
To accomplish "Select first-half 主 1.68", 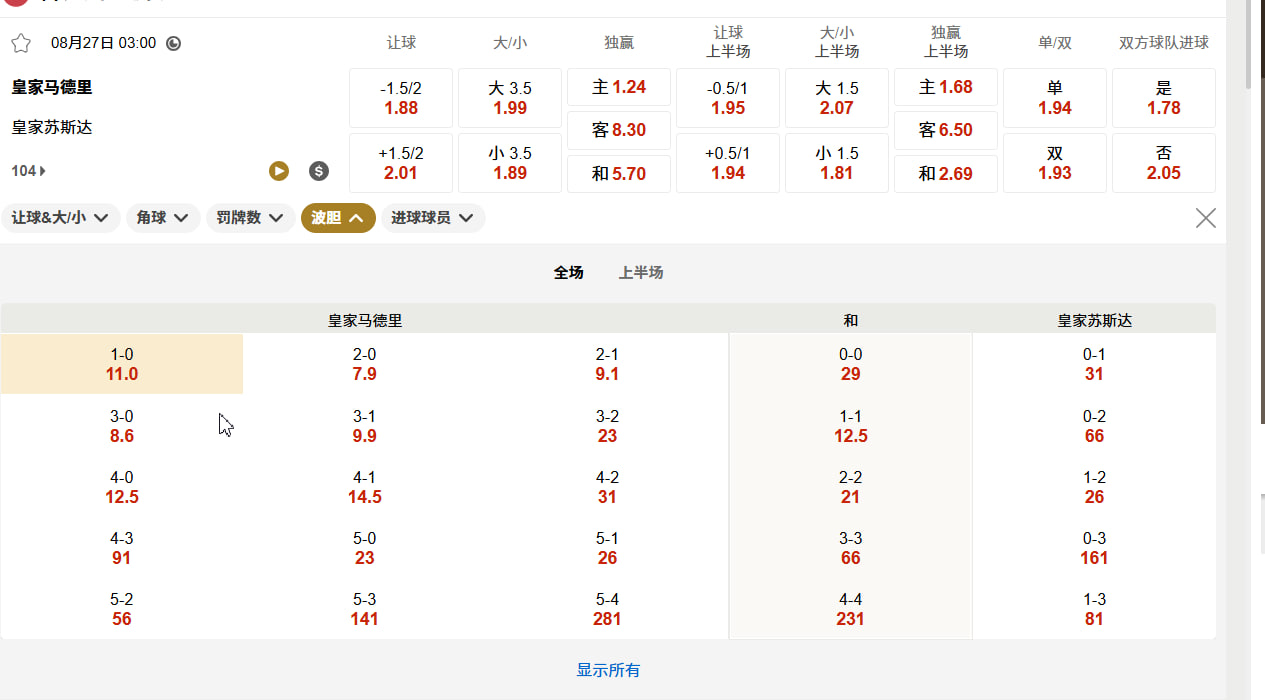I will (x=946, y=87).
